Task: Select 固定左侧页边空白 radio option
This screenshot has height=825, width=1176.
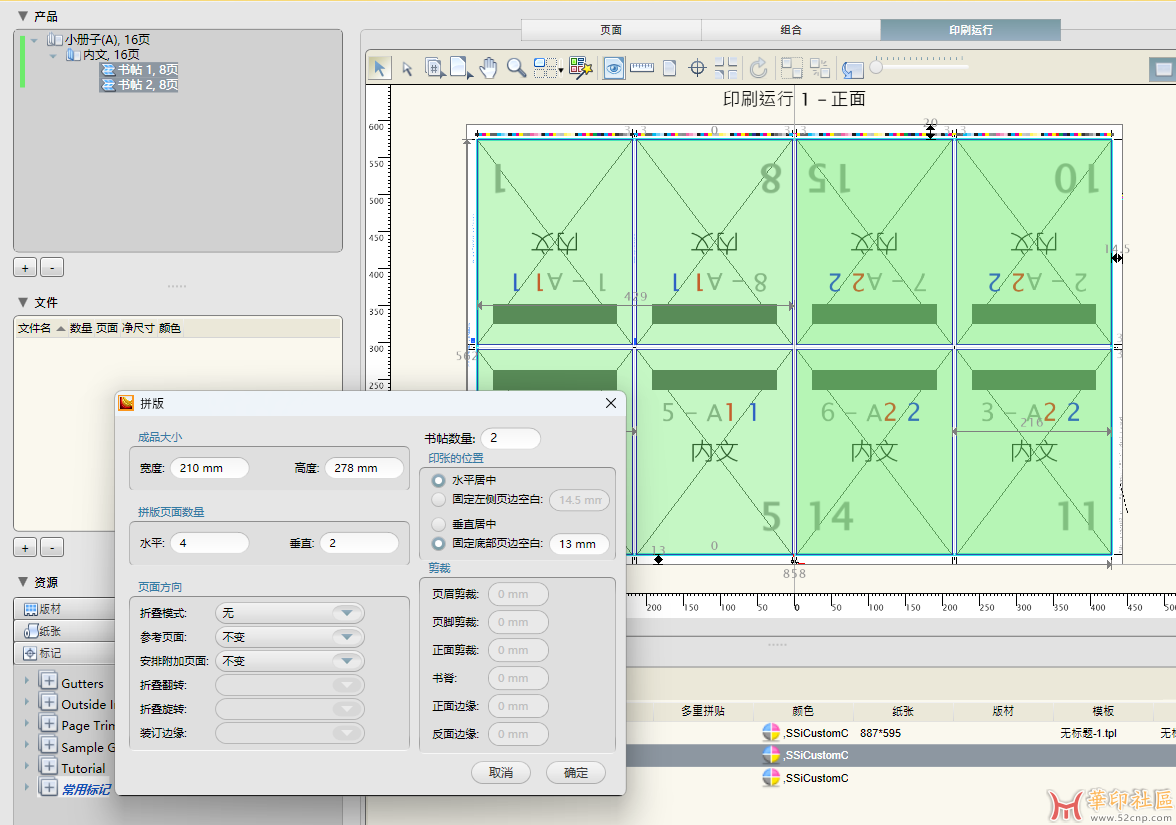Action: click(439, 500)
